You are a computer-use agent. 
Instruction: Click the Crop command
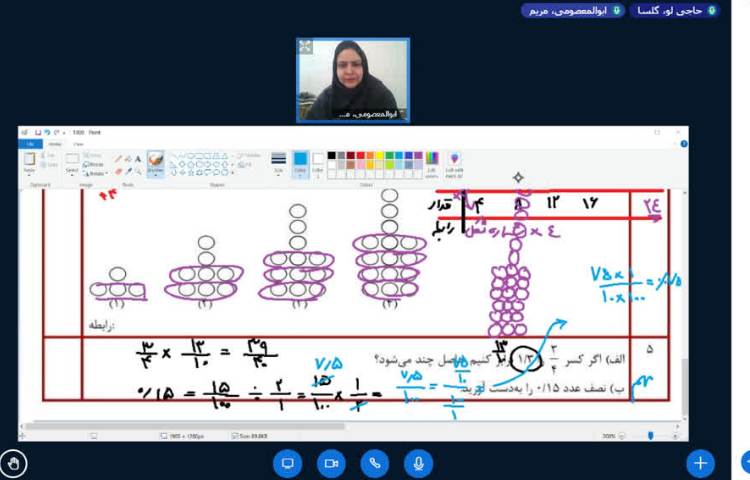91,155
